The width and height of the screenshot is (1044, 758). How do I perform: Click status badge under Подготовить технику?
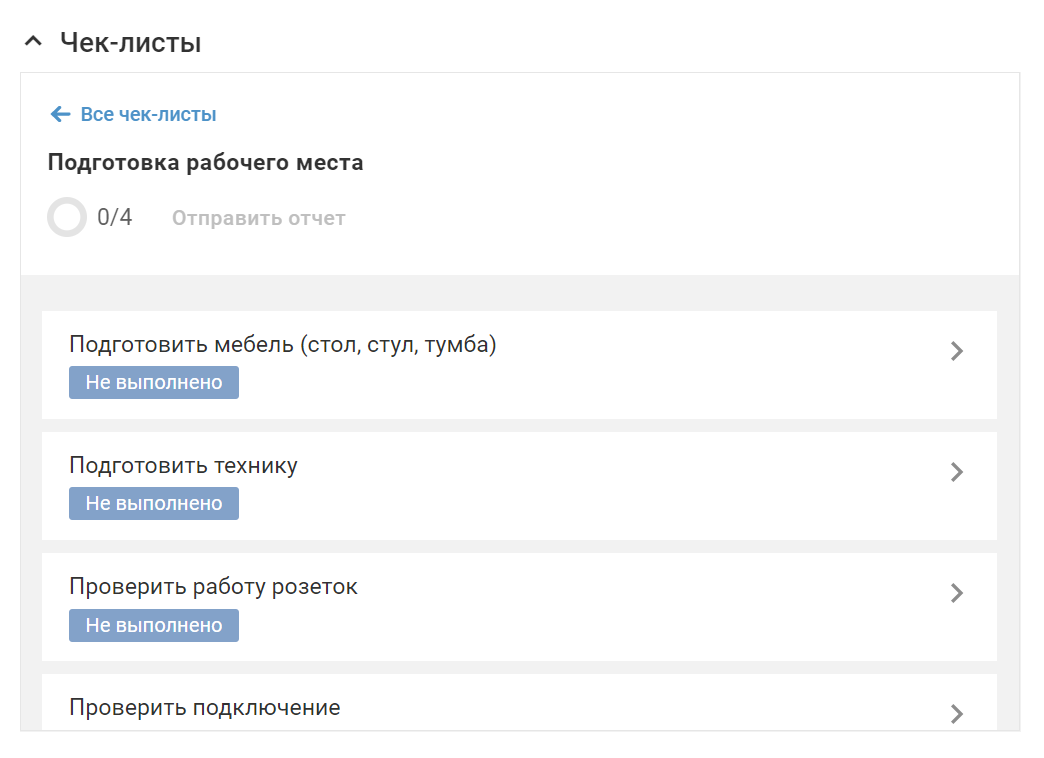coord(154,504)
